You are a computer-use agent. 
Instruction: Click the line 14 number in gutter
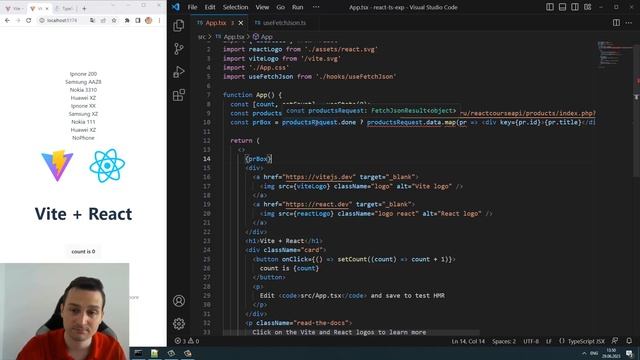[207, 159]
